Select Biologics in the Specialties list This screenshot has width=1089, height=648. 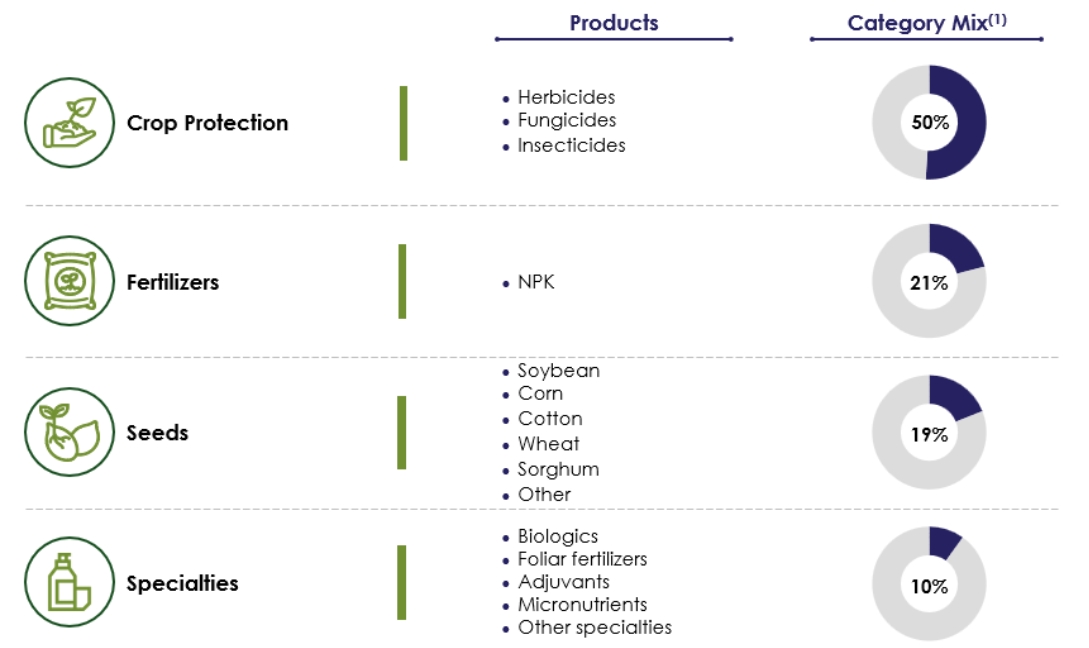pos(557,536)
